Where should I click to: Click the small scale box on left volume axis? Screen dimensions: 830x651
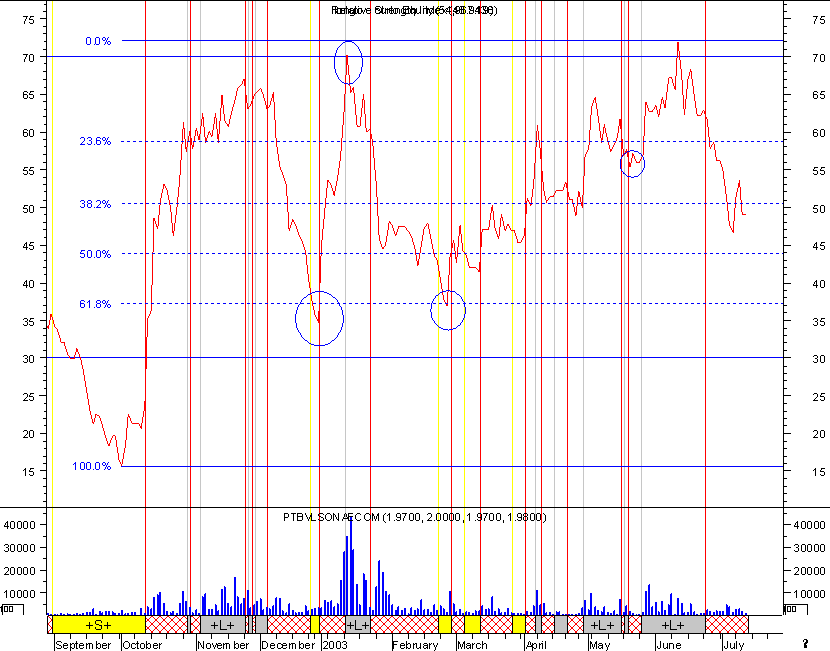pos(11,609)
